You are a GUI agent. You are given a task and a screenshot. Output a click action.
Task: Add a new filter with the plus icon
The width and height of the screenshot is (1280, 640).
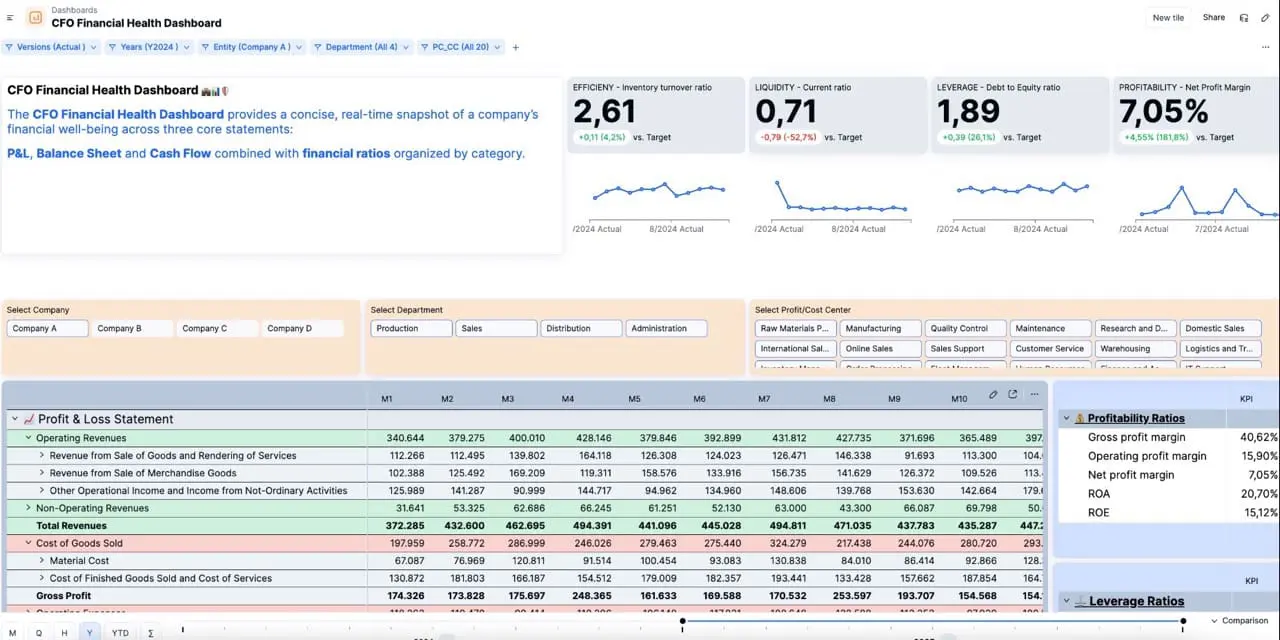514,46
